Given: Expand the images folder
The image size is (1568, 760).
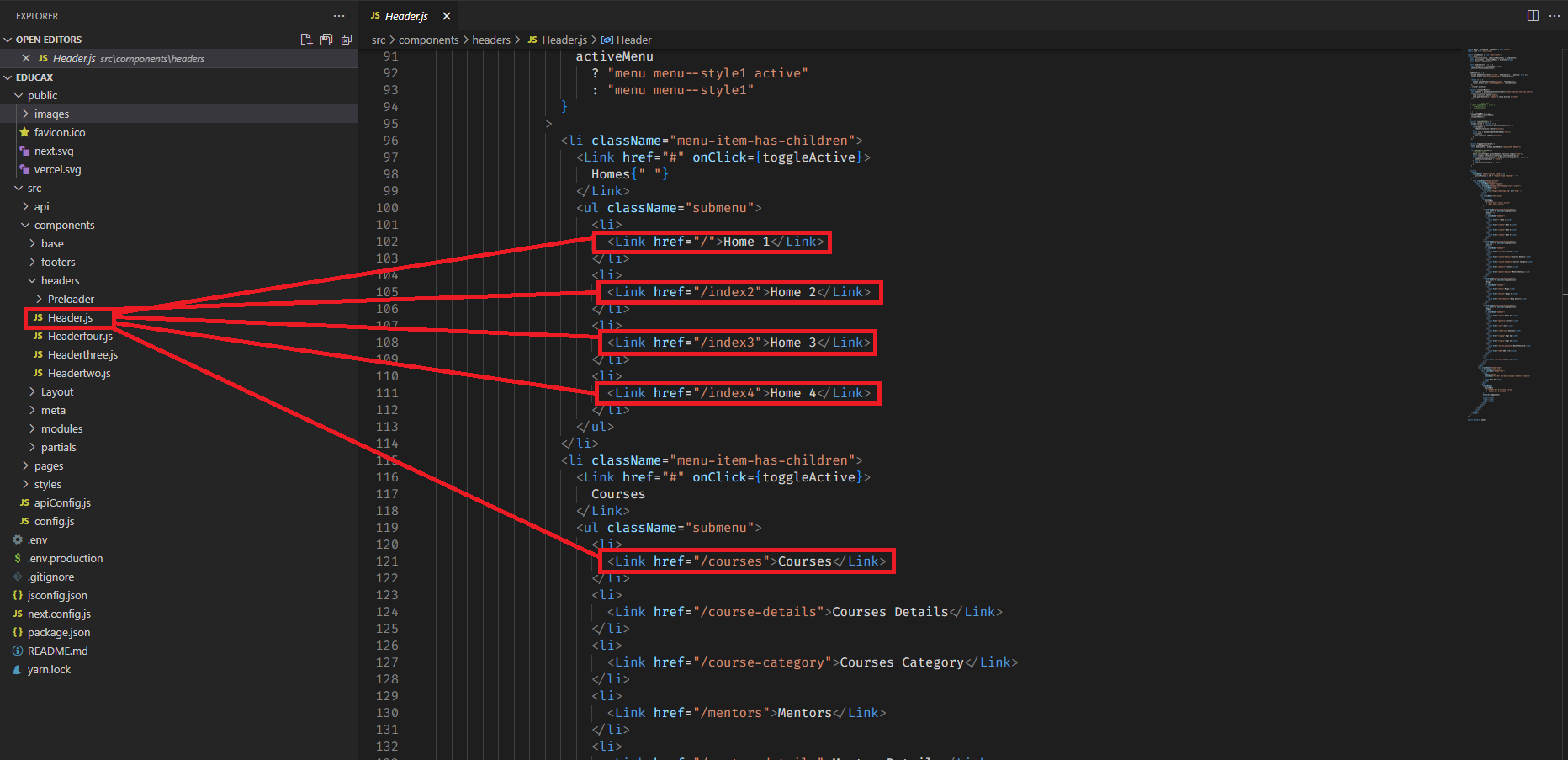Looking at the screenshot, I should [51, 114].
